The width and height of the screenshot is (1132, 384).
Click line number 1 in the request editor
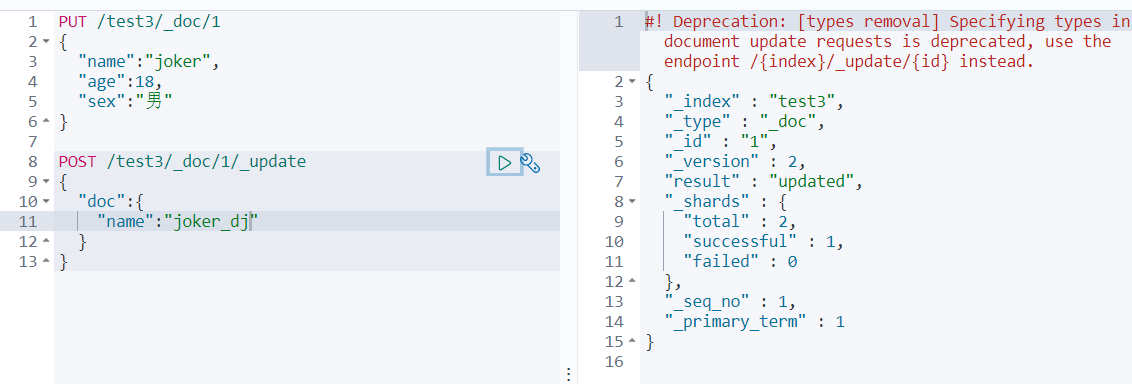click(31, 22)
